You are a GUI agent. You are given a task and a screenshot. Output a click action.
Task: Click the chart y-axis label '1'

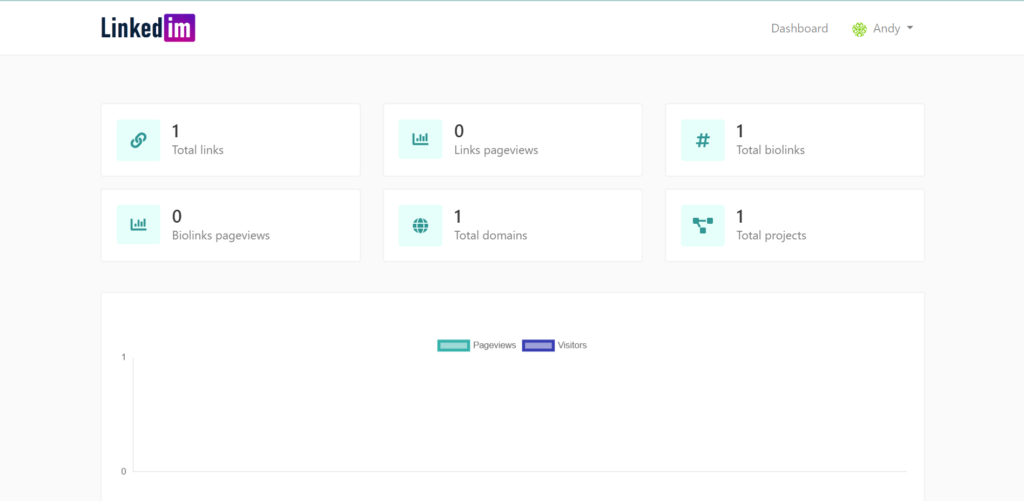tap(123, 357)
